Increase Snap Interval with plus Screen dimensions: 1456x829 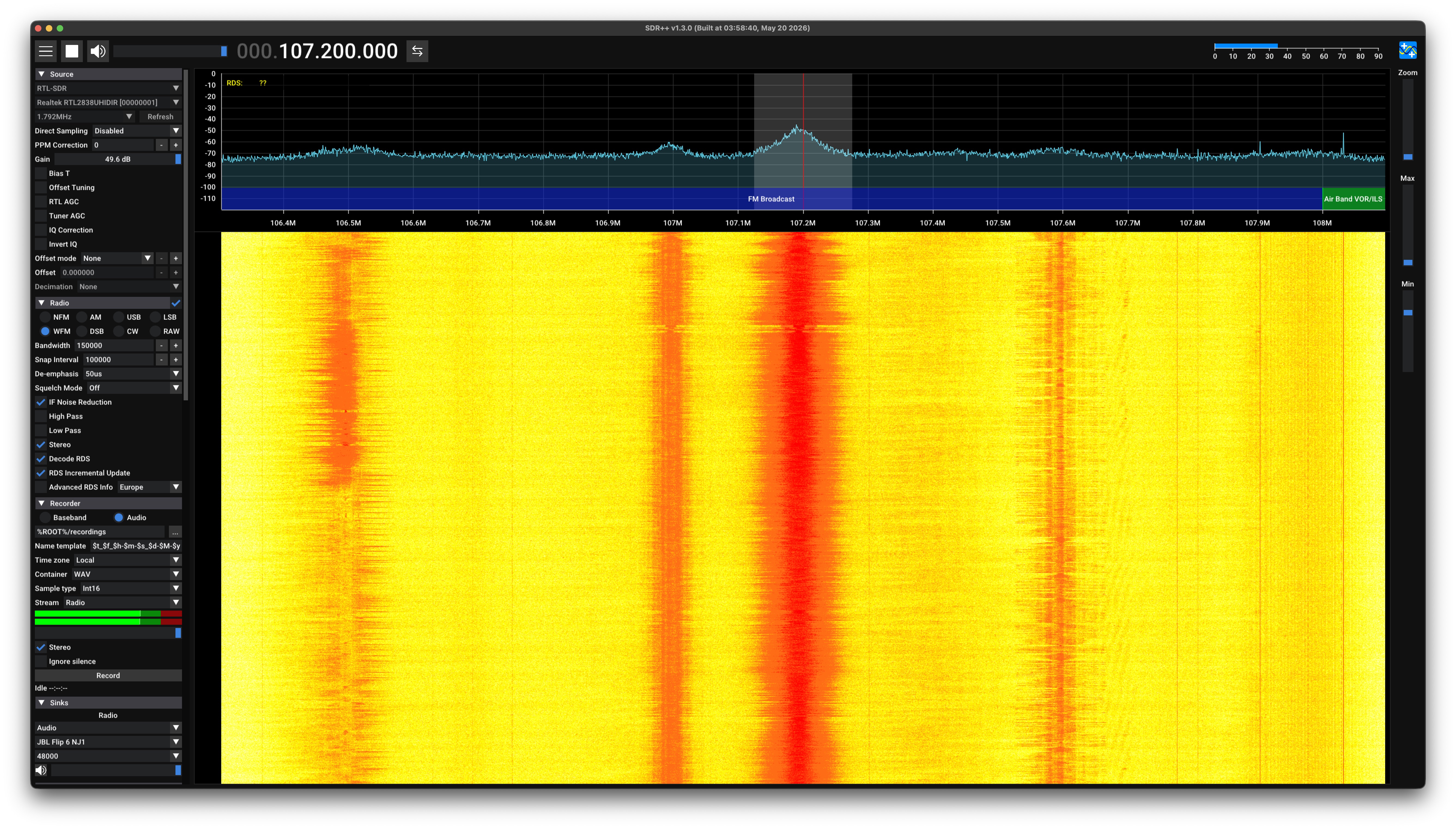[175, 360]
